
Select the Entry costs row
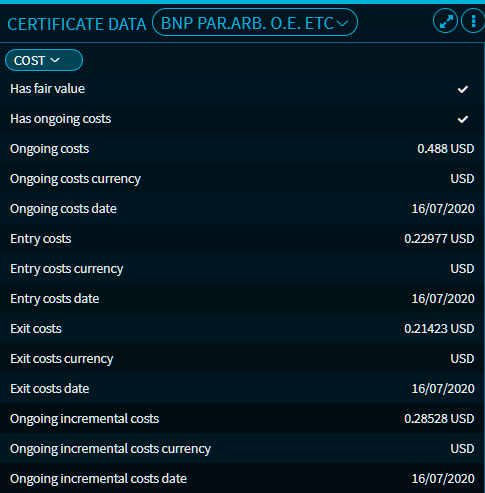242,238
